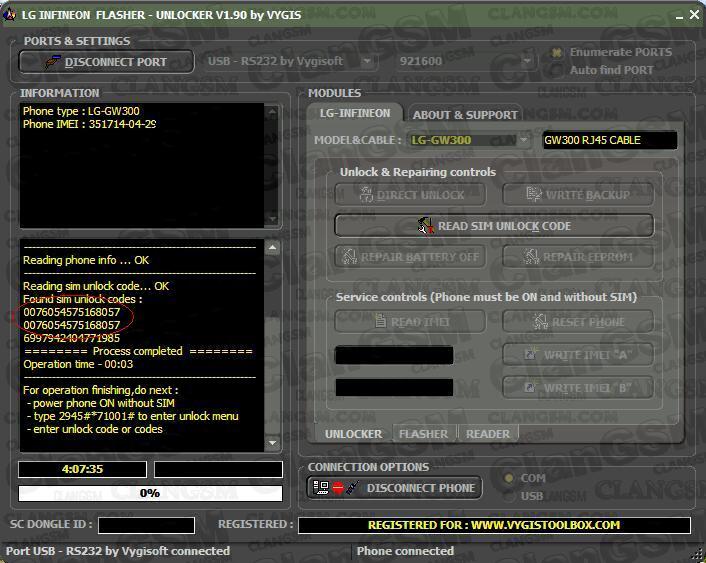Click the tool icon on REPAIR EEPROM
706x563 pixels.
tap(531, 257)
